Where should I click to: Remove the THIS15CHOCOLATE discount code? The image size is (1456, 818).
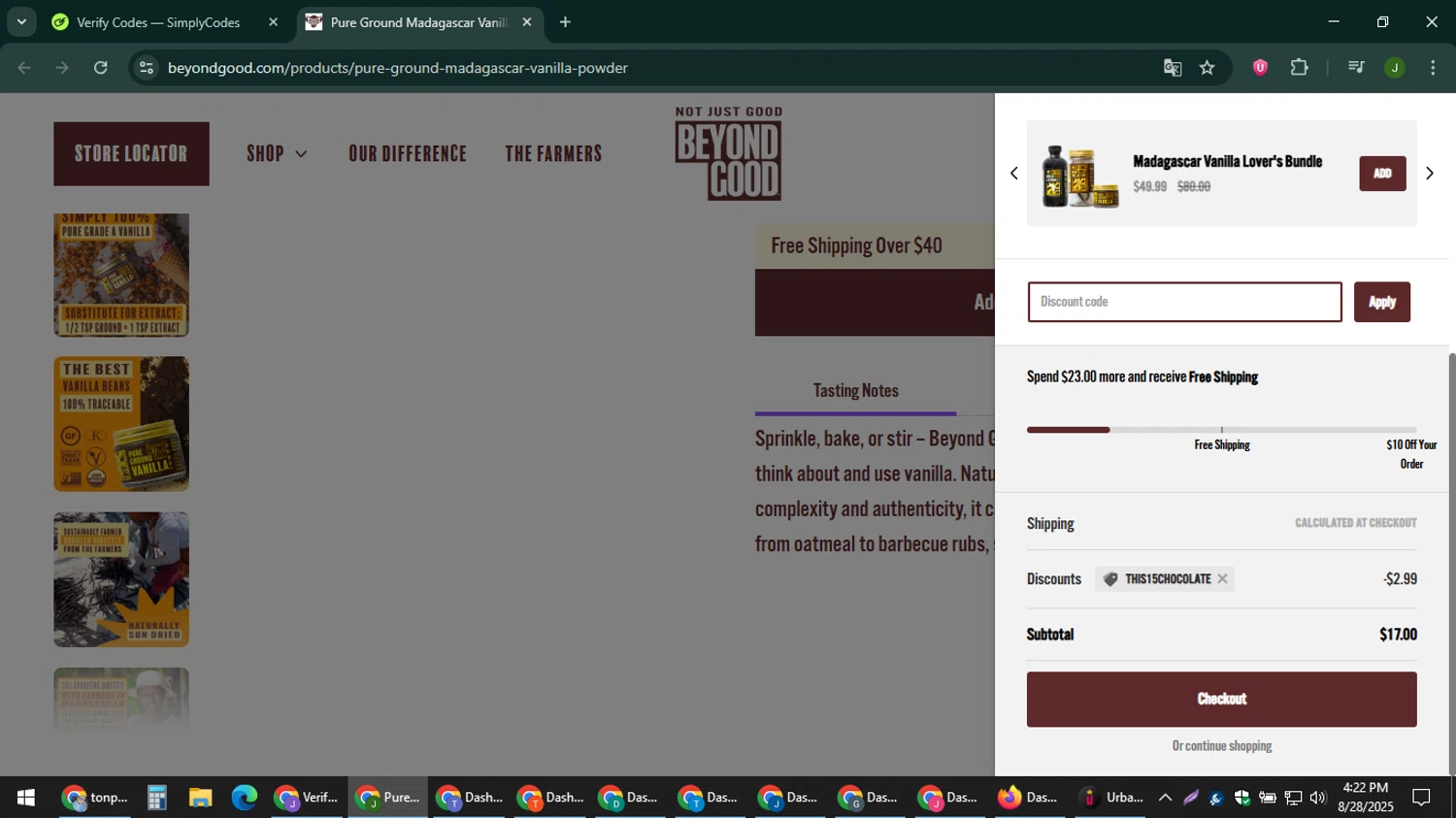[1222, 579]
